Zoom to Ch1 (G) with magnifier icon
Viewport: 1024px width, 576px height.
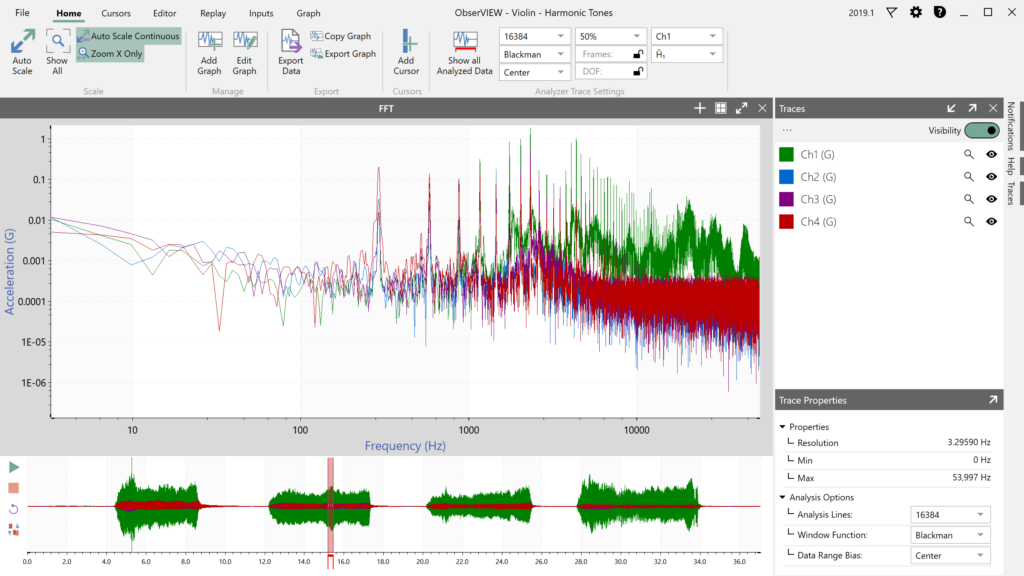point(968,155)
